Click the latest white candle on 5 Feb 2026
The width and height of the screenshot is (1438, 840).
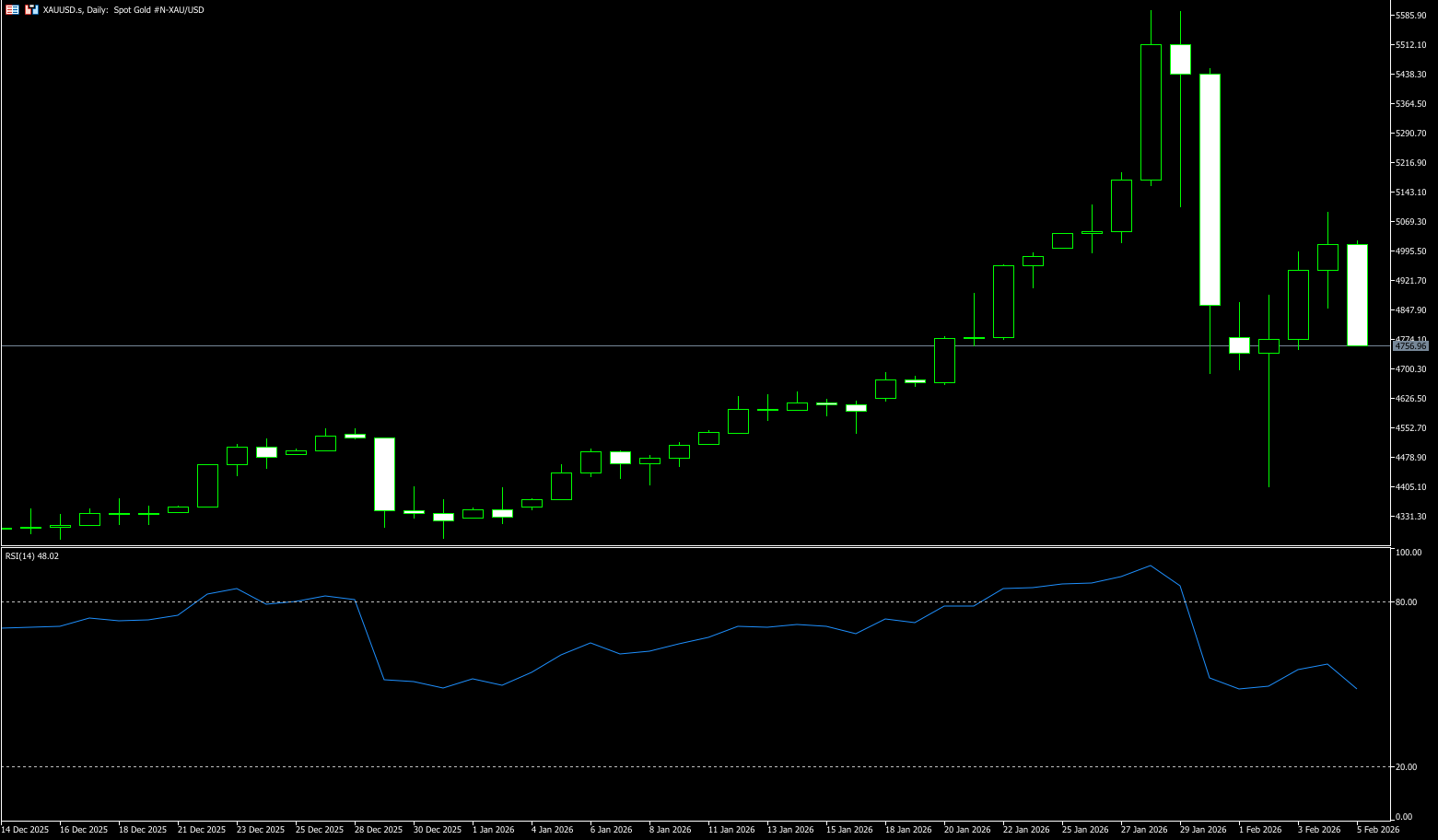click(1357, 295)
